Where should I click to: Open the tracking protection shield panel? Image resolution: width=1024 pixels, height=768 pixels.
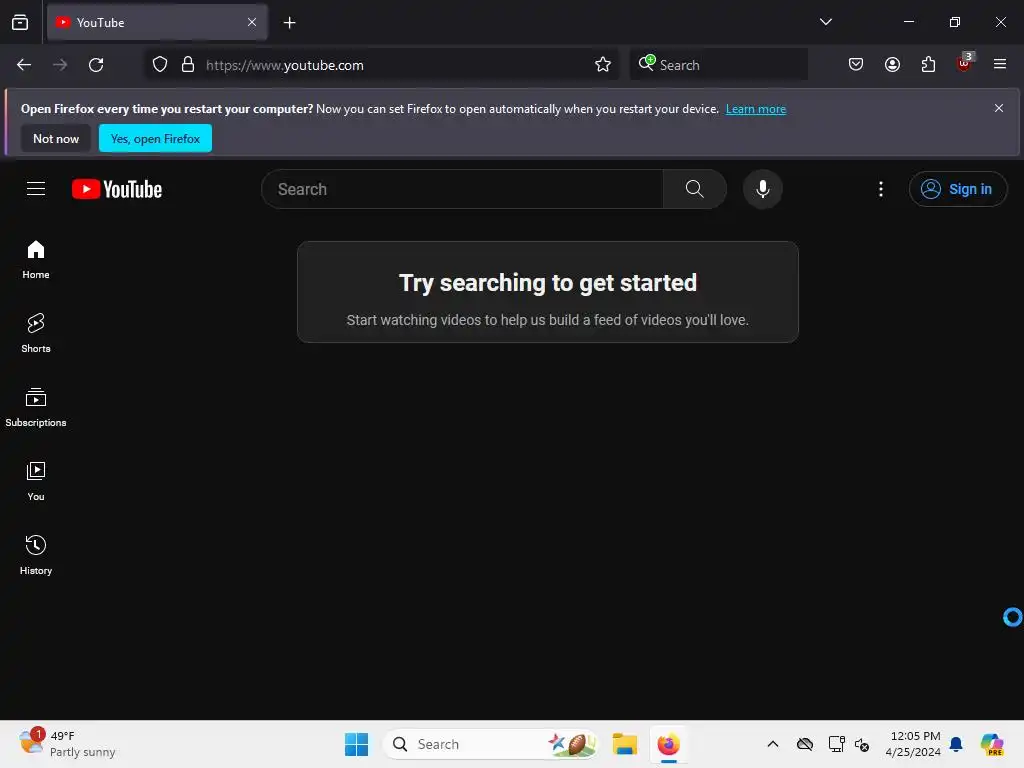160,65
